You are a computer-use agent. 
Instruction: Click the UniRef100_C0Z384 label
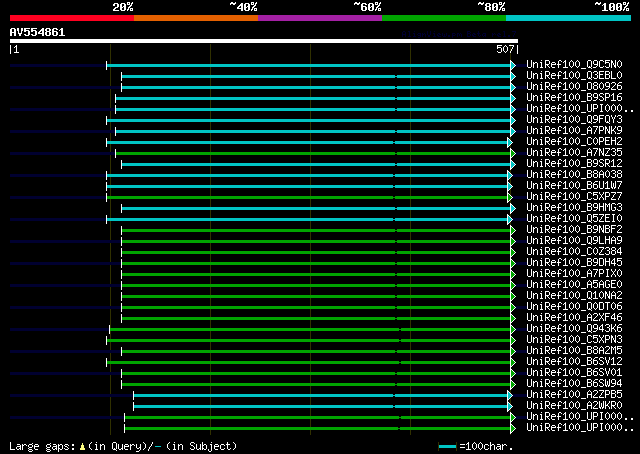point(574,251)
